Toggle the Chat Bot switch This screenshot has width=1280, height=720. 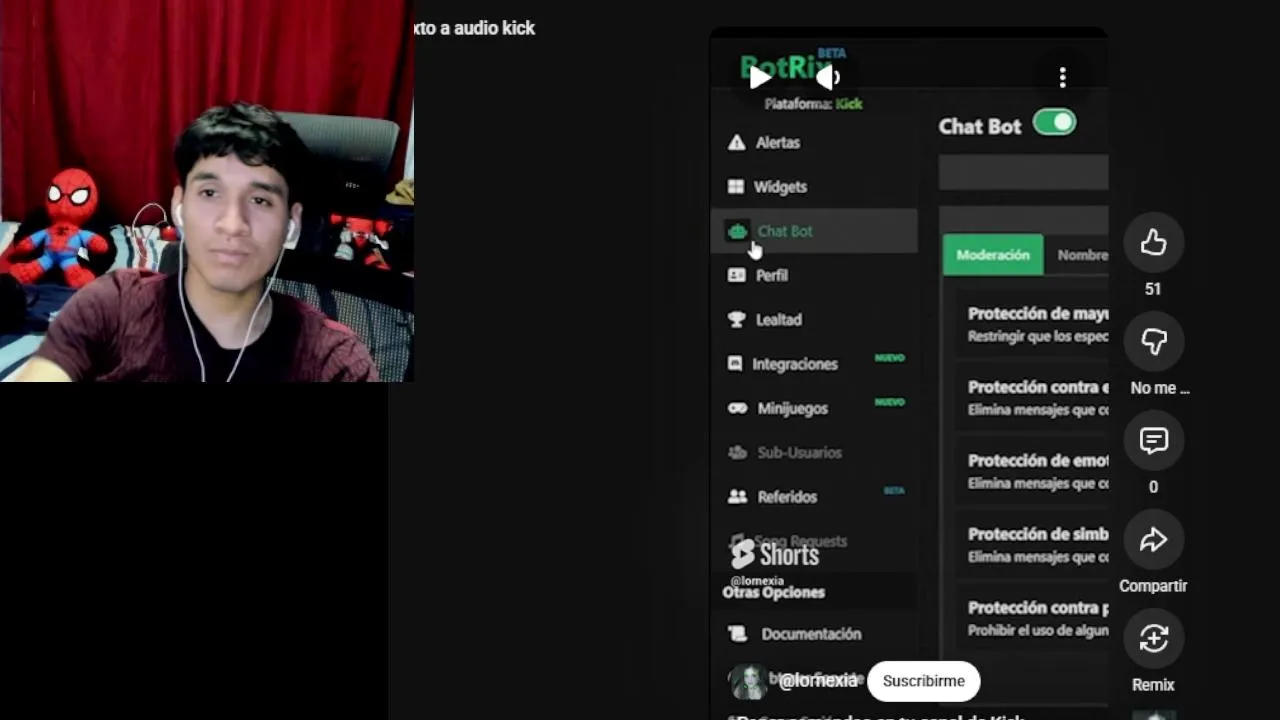(x=1054, y=123)
